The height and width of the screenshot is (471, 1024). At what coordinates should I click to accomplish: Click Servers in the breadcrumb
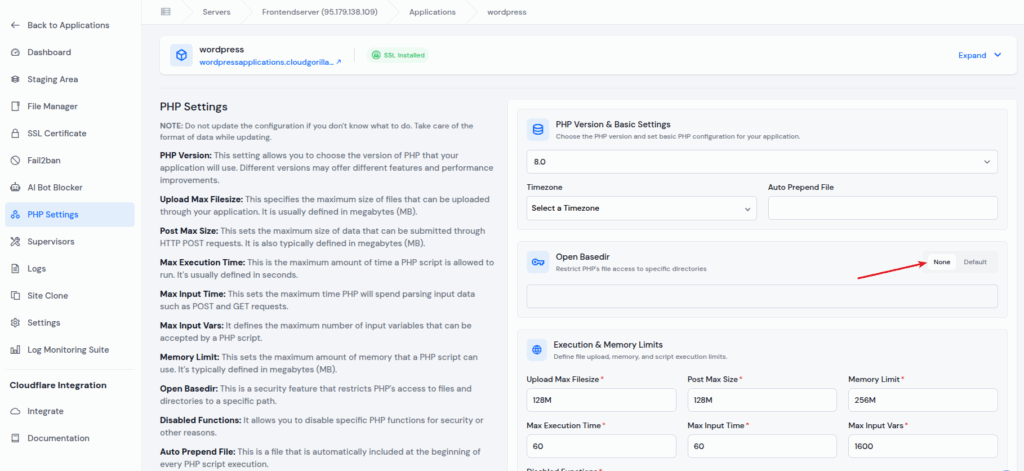click(x=216, y=12)
